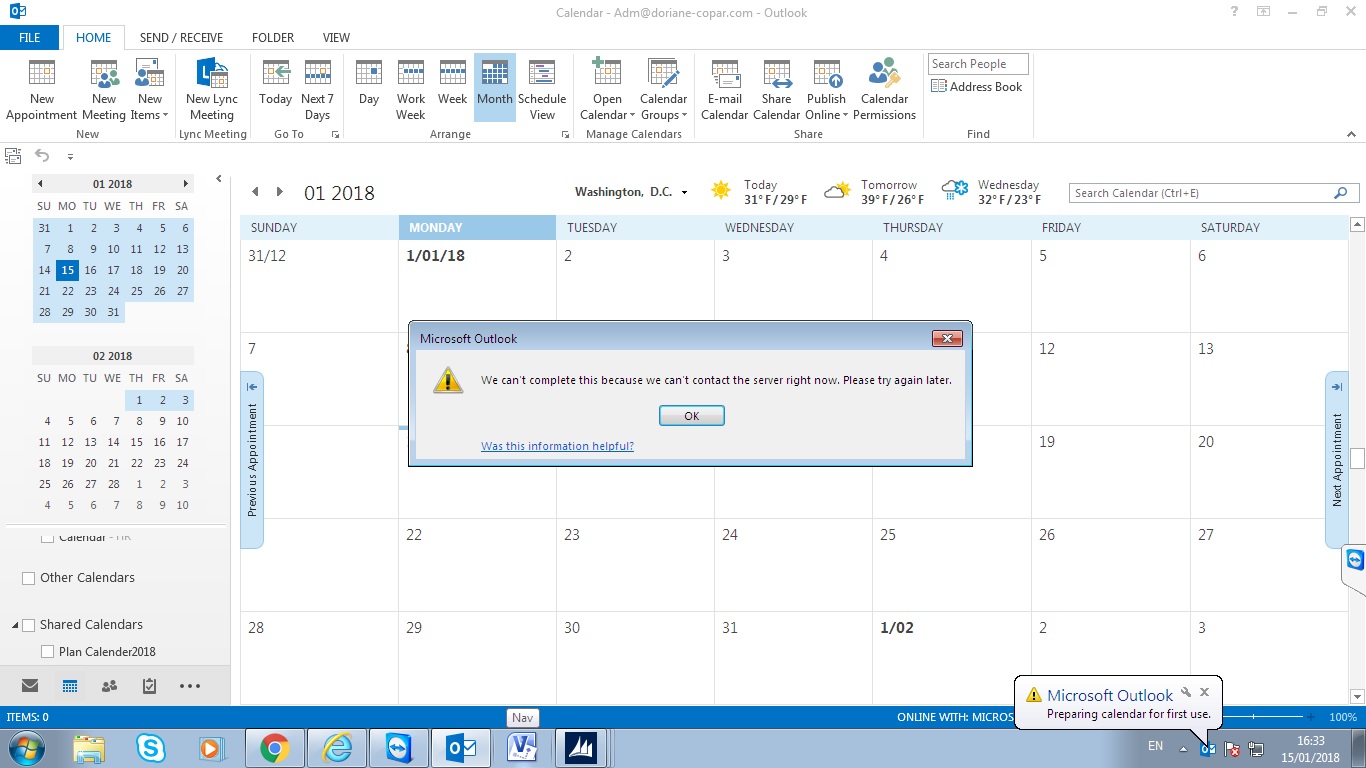The height and width of the screenshot is (768, 1366).
Task: Click the Undo arrow in quick access toolbar
Action: coord(42,155)
